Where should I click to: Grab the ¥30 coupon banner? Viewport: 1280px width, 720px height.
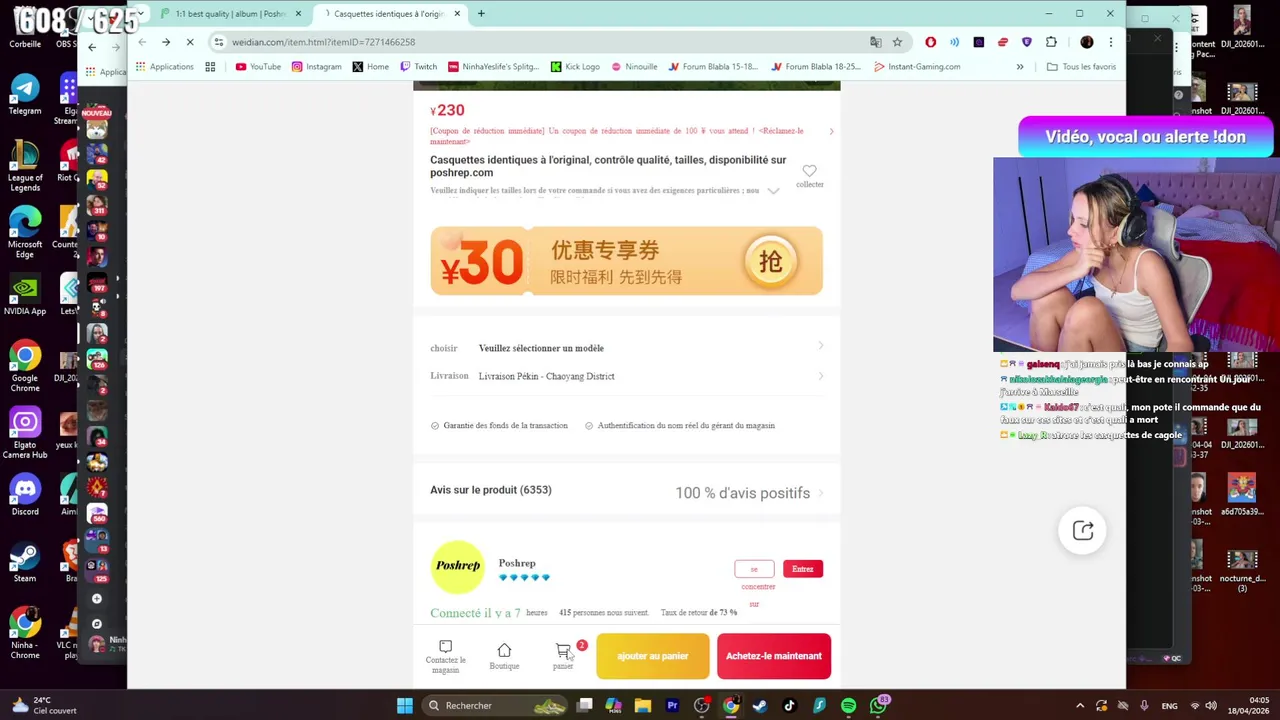click(627, 261)
